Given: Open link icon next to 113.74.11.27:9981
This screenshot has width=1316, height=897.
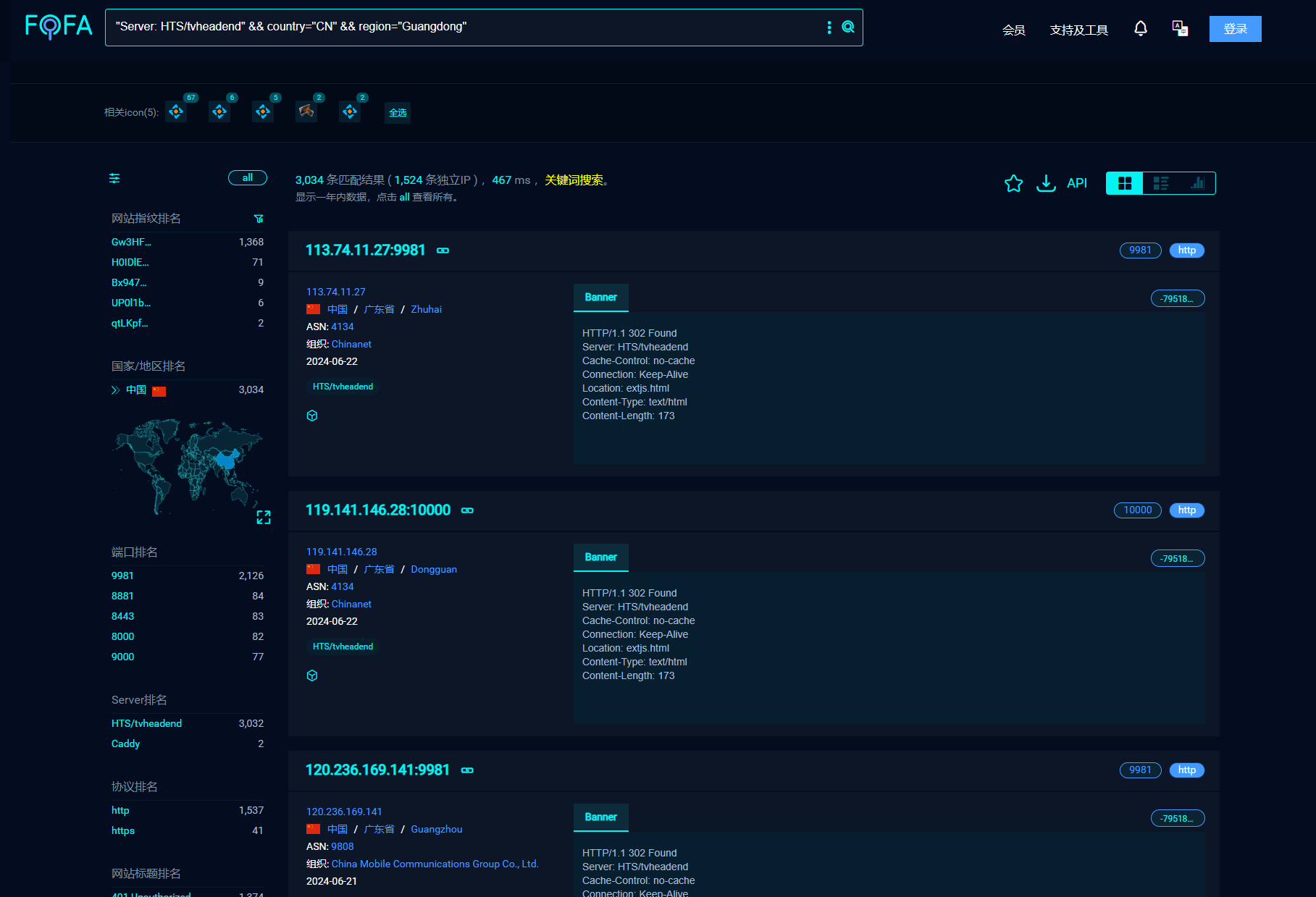Looking at the screenshot, I should [443, 250].
